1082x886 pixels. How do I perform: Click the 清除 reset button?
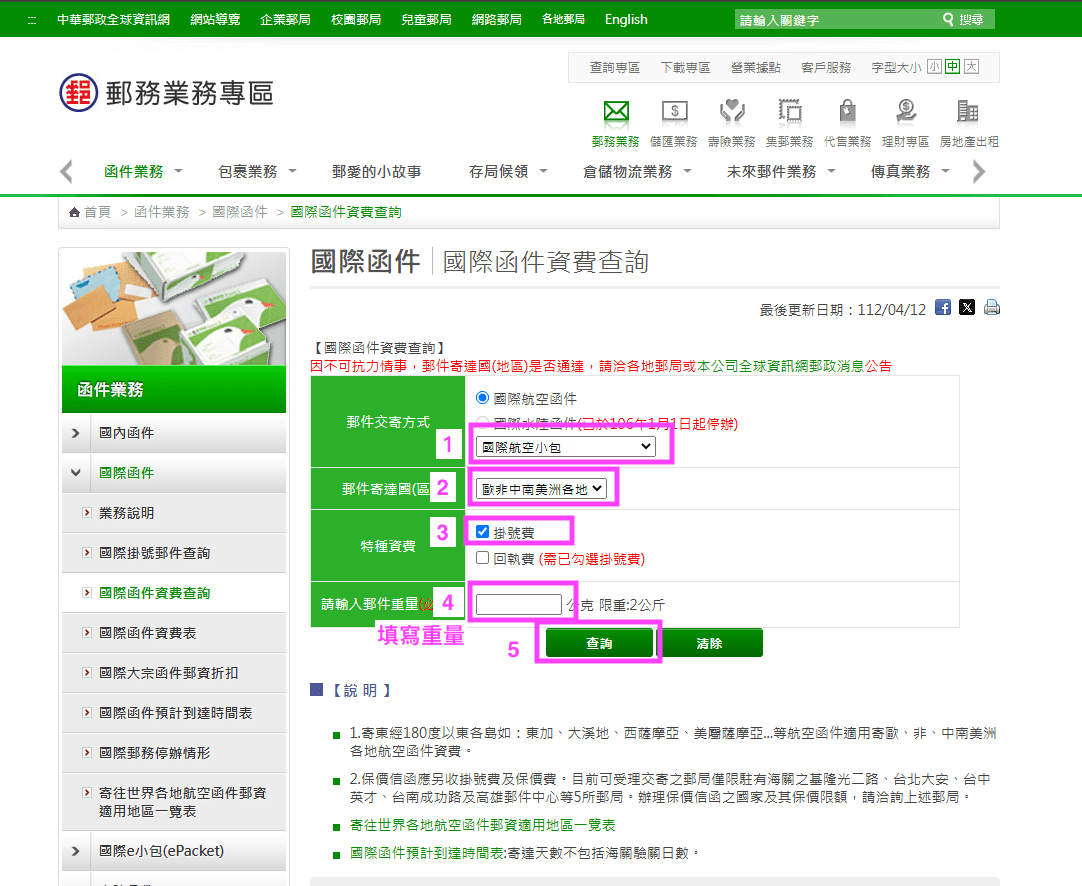tap(709, 643)
